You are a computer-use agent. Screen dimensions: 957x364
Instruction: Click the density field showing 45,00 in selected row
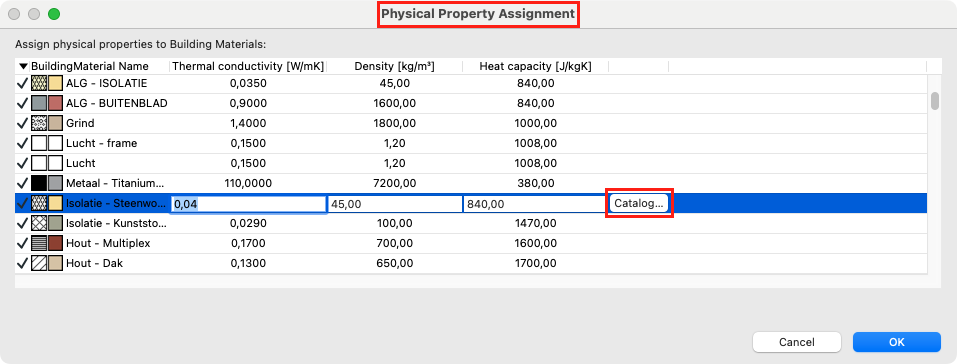[395, 204]
